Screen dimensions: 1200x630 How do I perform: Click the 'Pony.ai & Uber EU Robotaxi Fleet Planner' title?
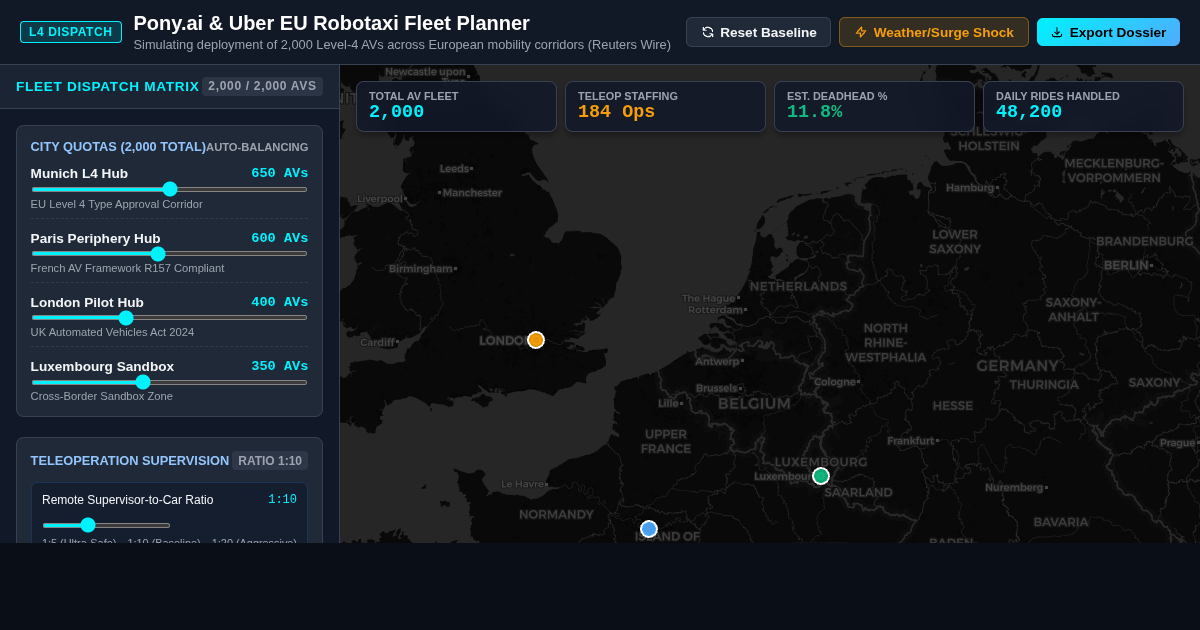(331, 23)
